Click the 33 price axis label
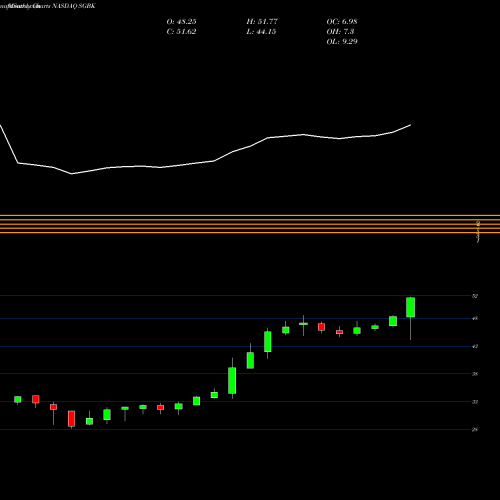The height and width of the screenshot is (500, 500). pos(475,402)
